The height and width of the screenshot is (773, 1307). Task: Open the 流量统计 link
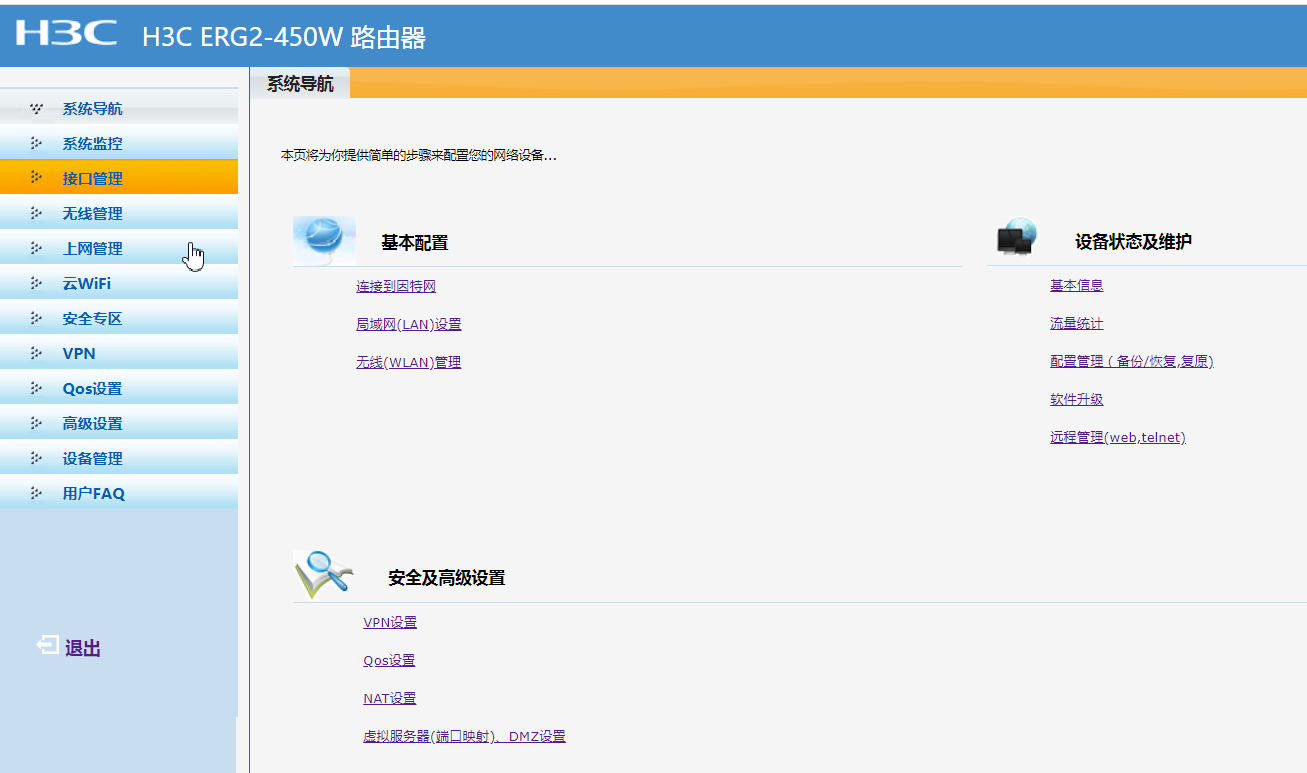[x=1077, y=323]
